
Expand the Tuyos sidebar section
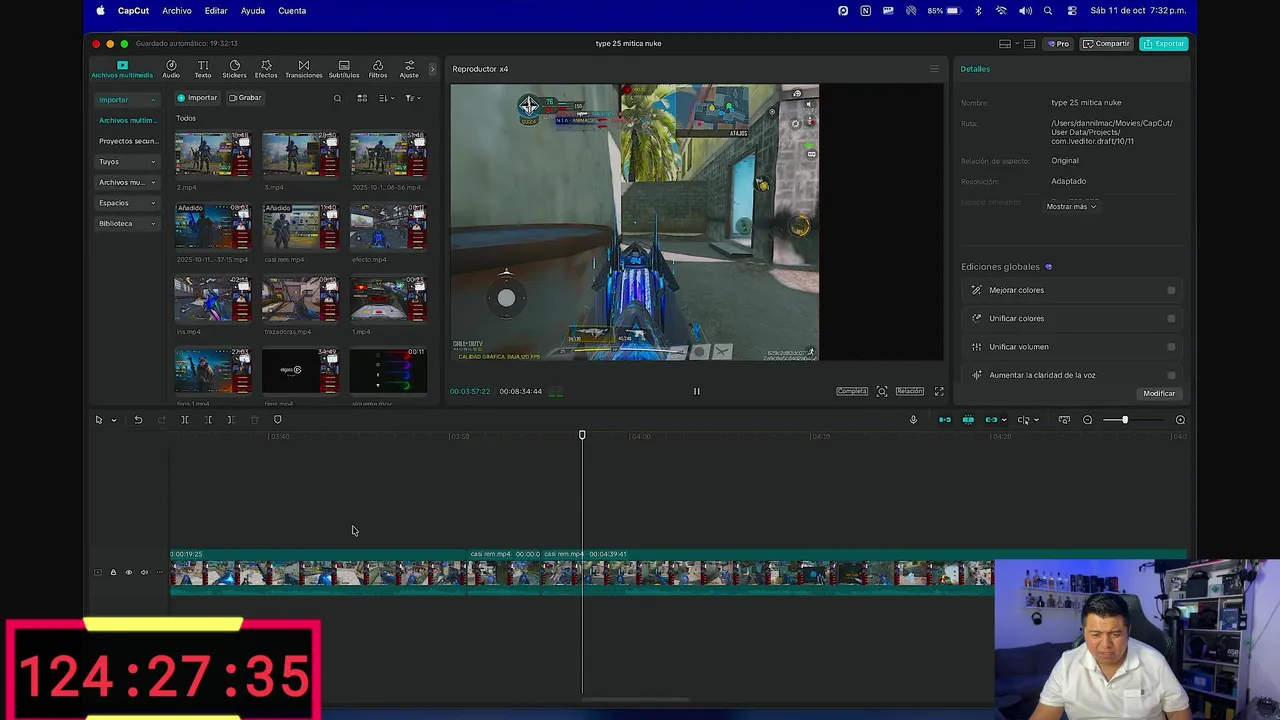click(127, 162)
